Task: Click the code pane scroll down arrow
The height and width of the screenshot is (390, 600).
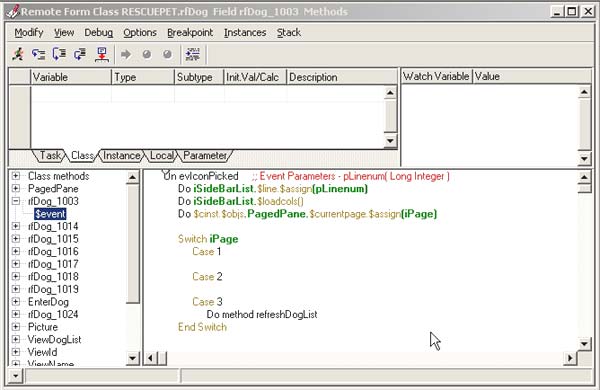Action: coord(584,344)
